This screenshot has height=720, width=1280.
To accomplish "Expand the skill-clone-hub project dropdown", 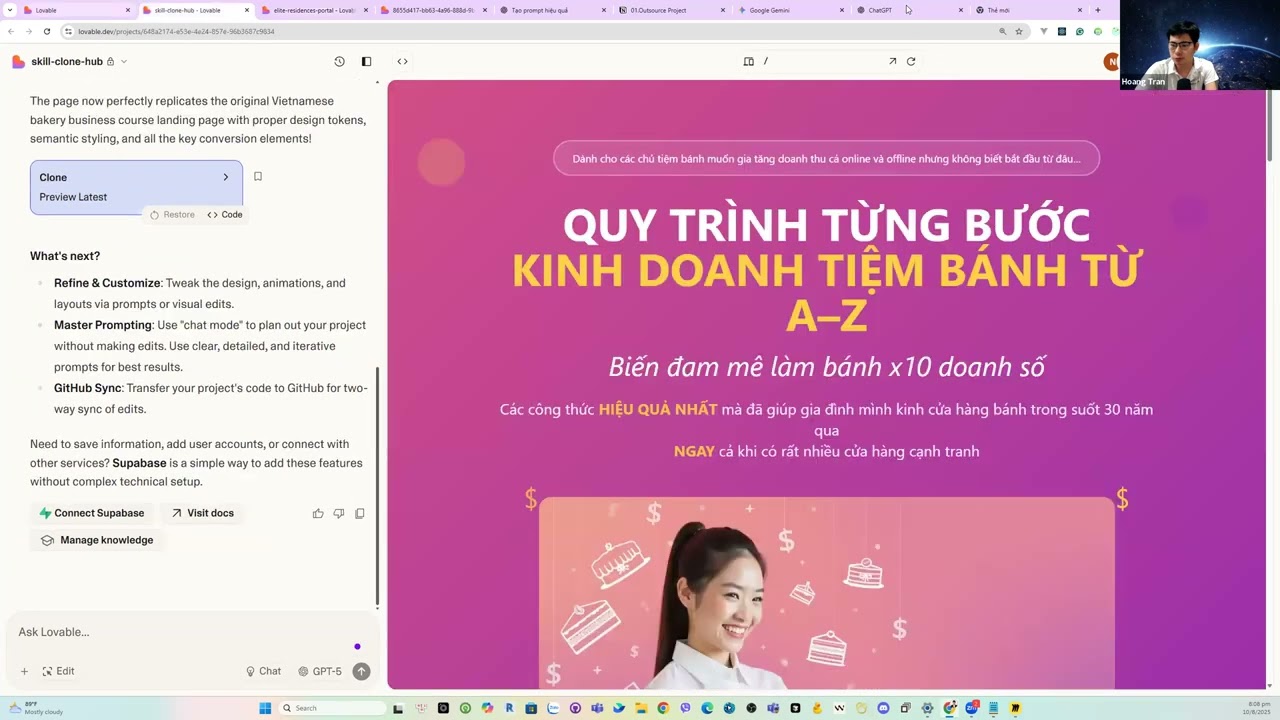I will [x=124, y=61].
